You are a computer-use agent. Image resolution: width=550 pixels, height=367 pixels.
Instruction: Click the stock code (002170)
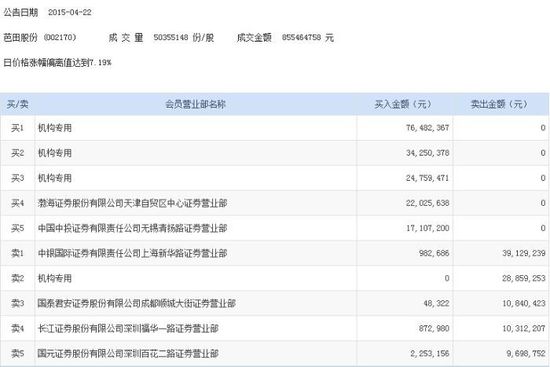[60, 37]
